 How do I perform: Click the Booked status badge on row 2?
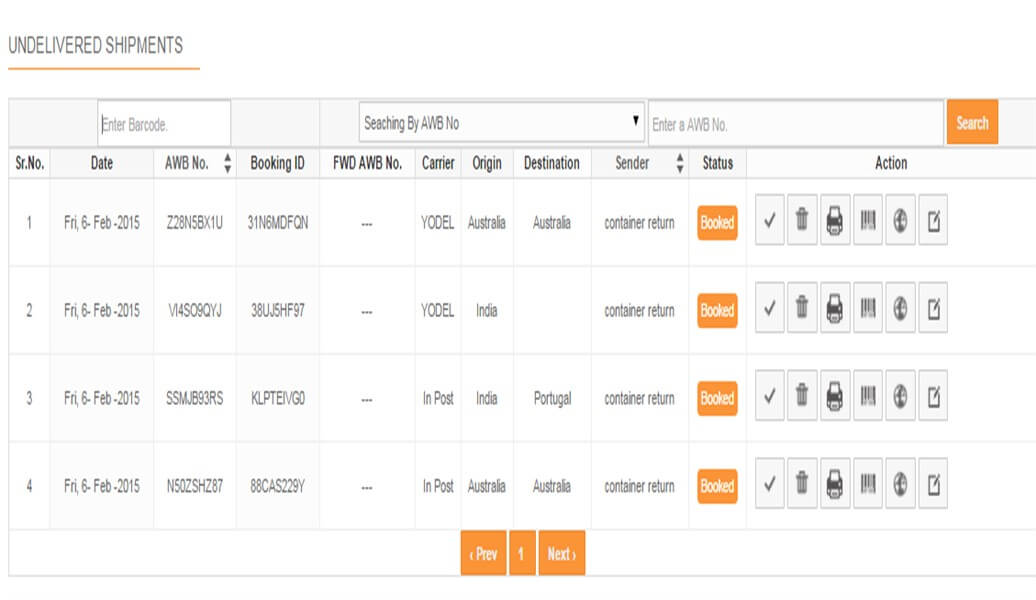(x=716, y=310)
